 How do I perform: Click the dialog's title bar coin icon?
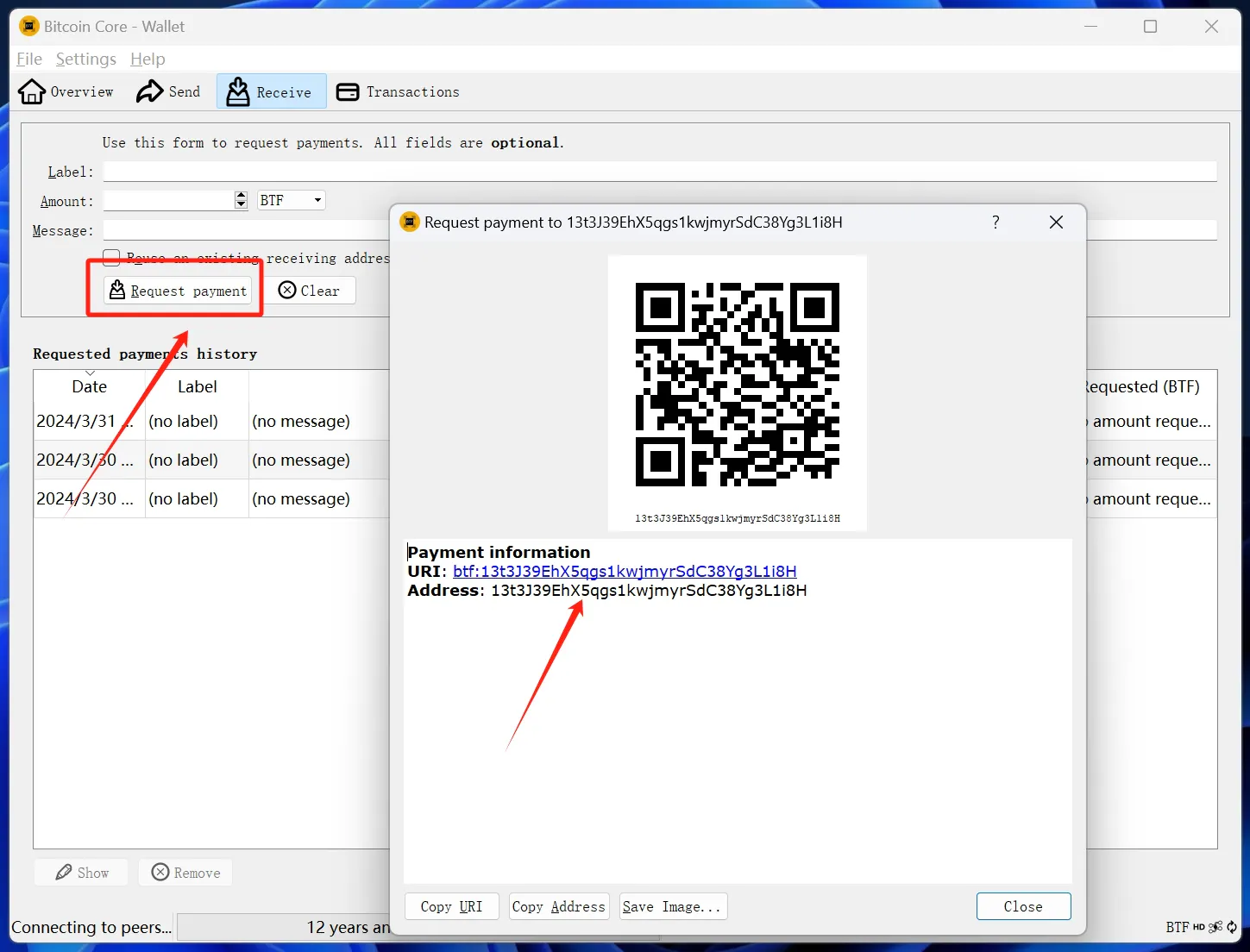pos(410,222)
